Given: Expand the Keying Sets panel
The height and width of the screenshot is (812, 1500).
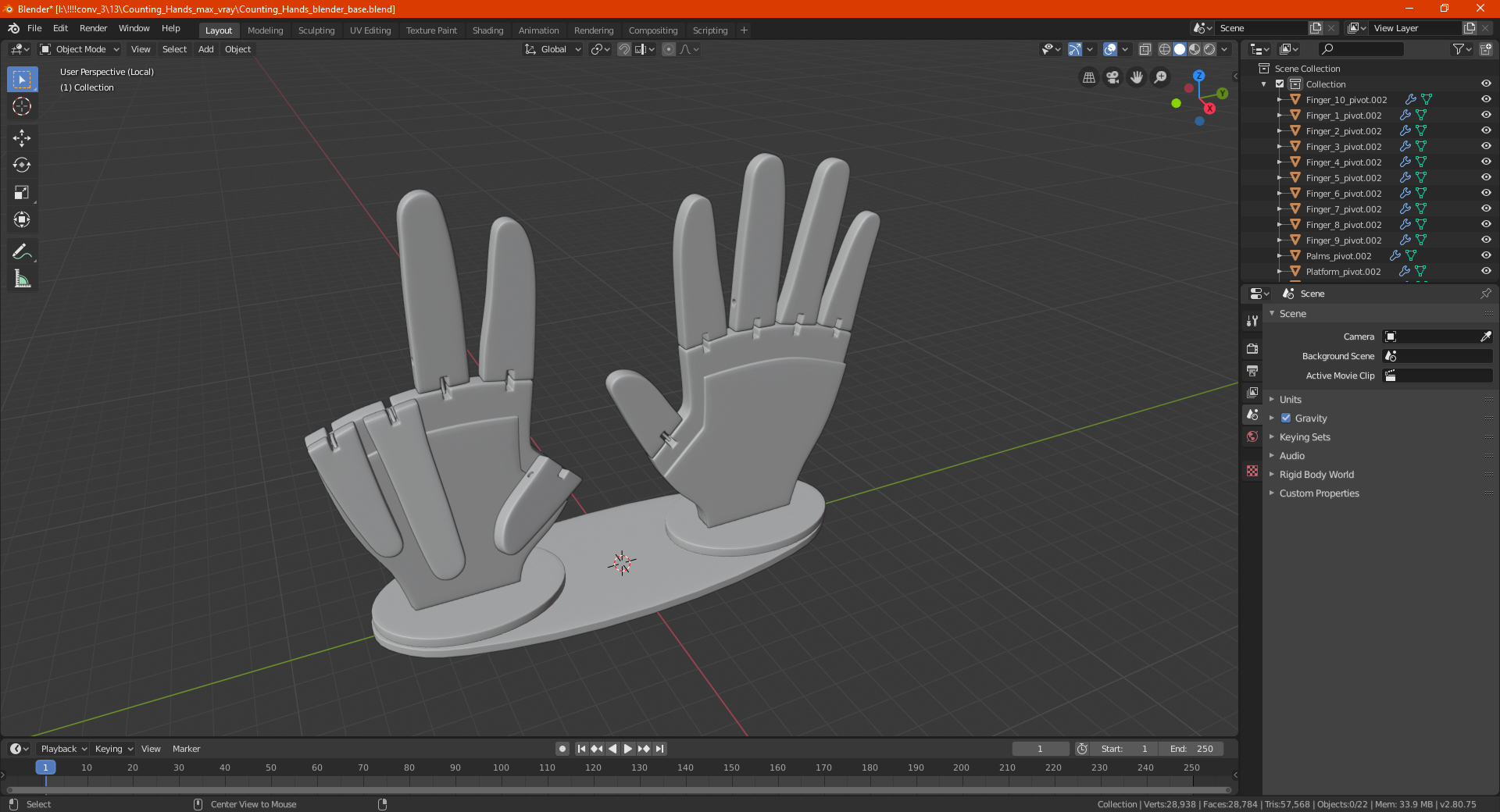Looking at the screenshot, I should [1305, 436].
